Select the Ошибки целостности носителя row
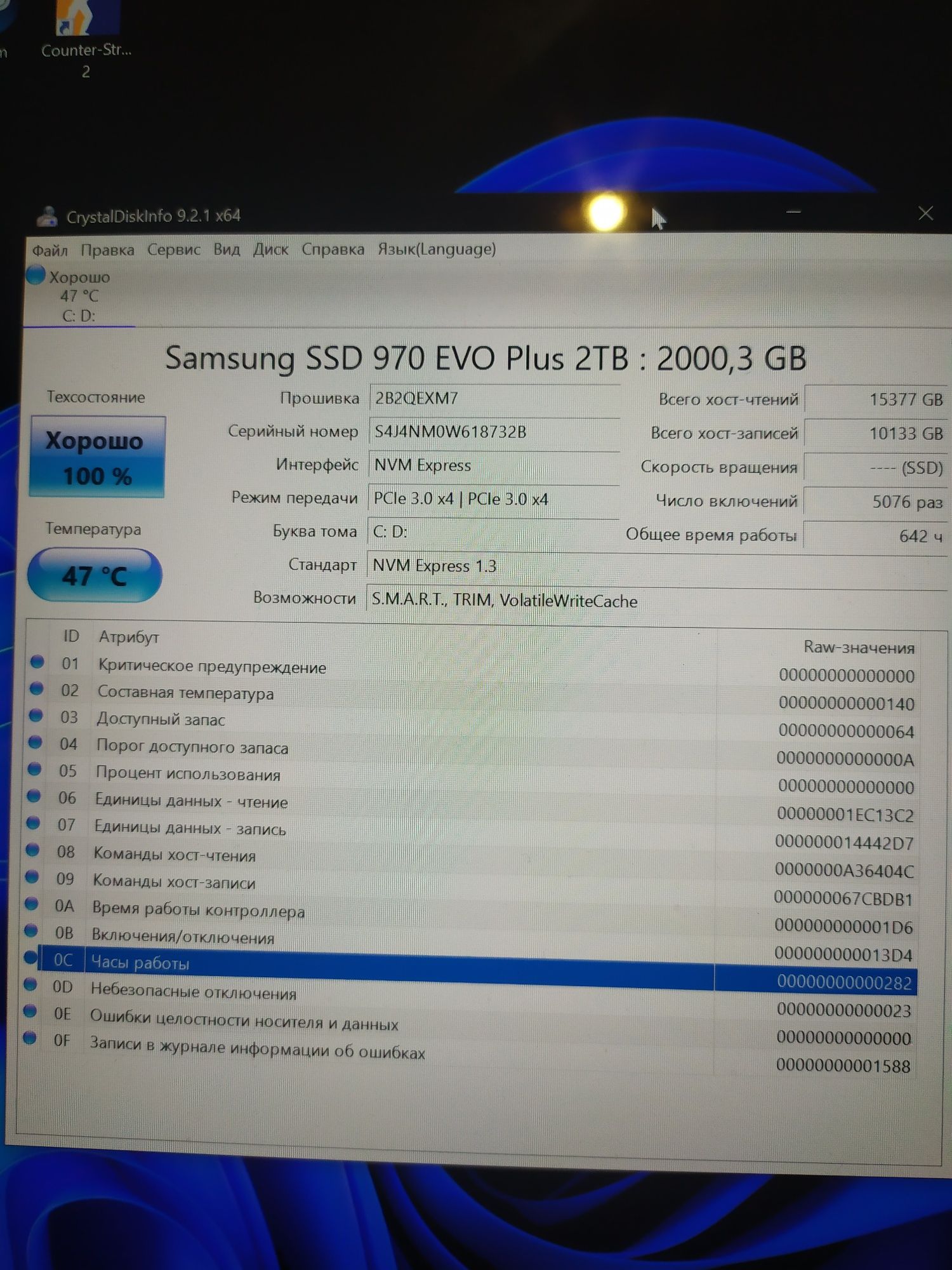Viewport: 952px width, 1270px height. 470,1025
